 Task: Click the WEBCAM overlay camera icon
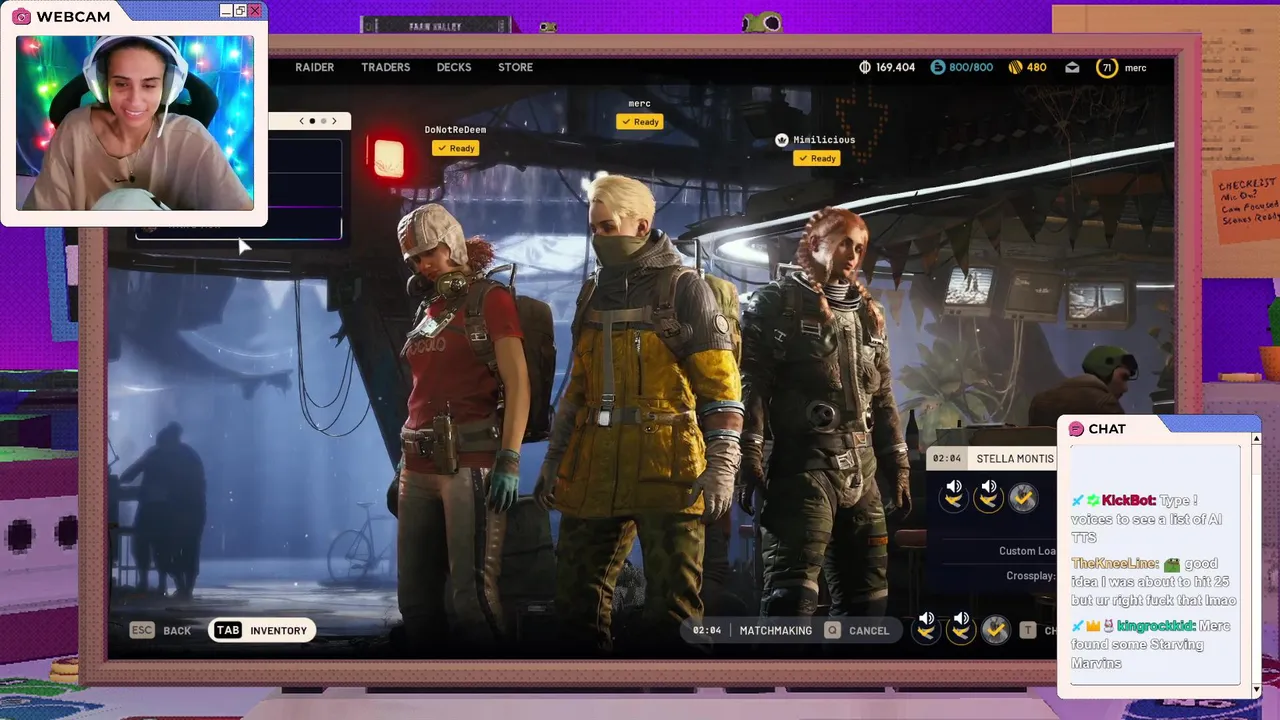click(x=20, y=17)
